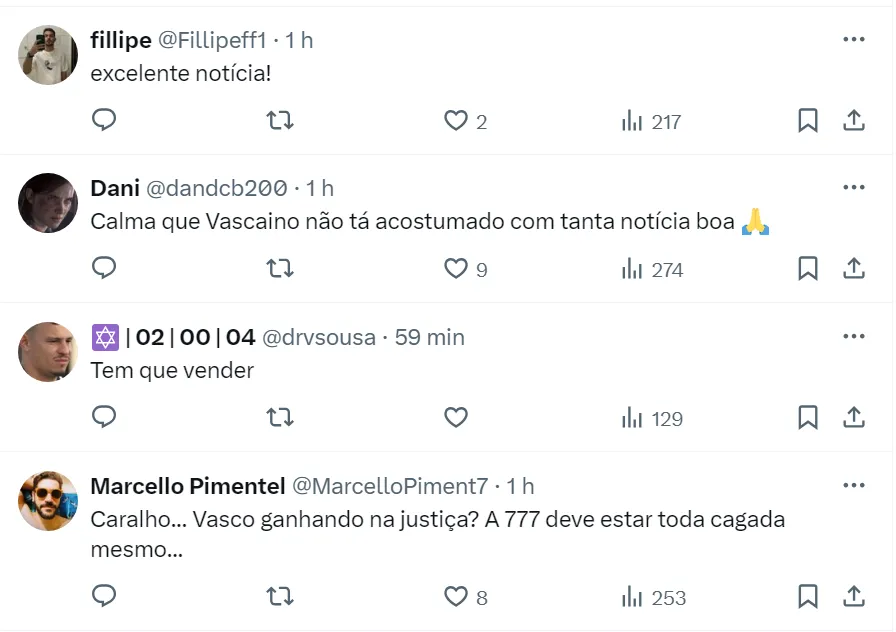
Task: Click the Dani display name
Action: pos(114,188)
